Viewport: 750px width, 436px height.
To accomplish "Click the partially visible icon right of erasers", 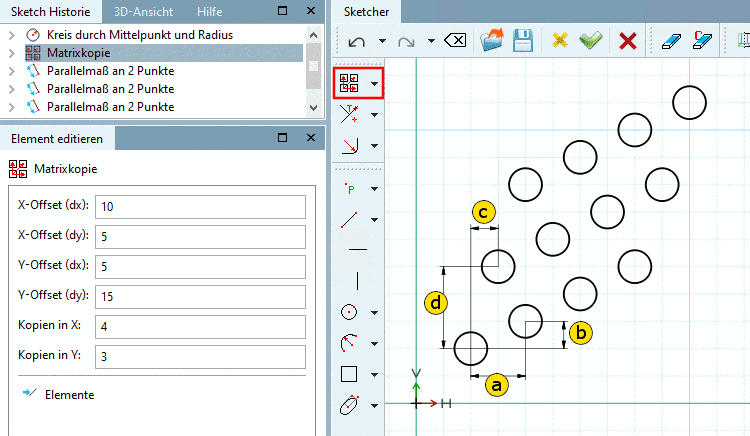I will click(744, 40).
